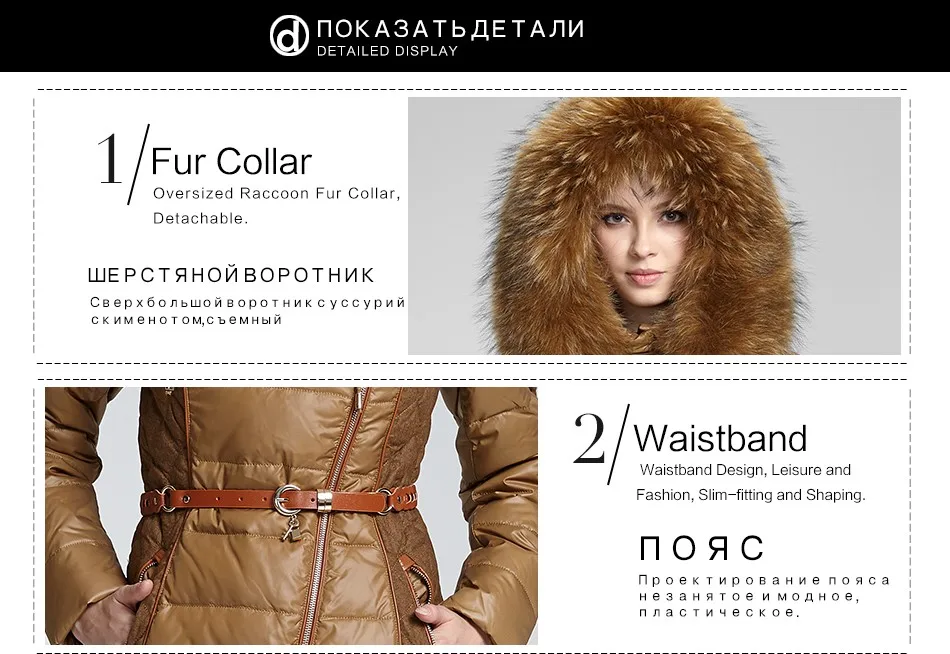Click the ШЕРСТЯНОЙ ВОРОТНИК heading
This screenshot has width=950, height=654.
pyautogui.click(x=231, y=275)
